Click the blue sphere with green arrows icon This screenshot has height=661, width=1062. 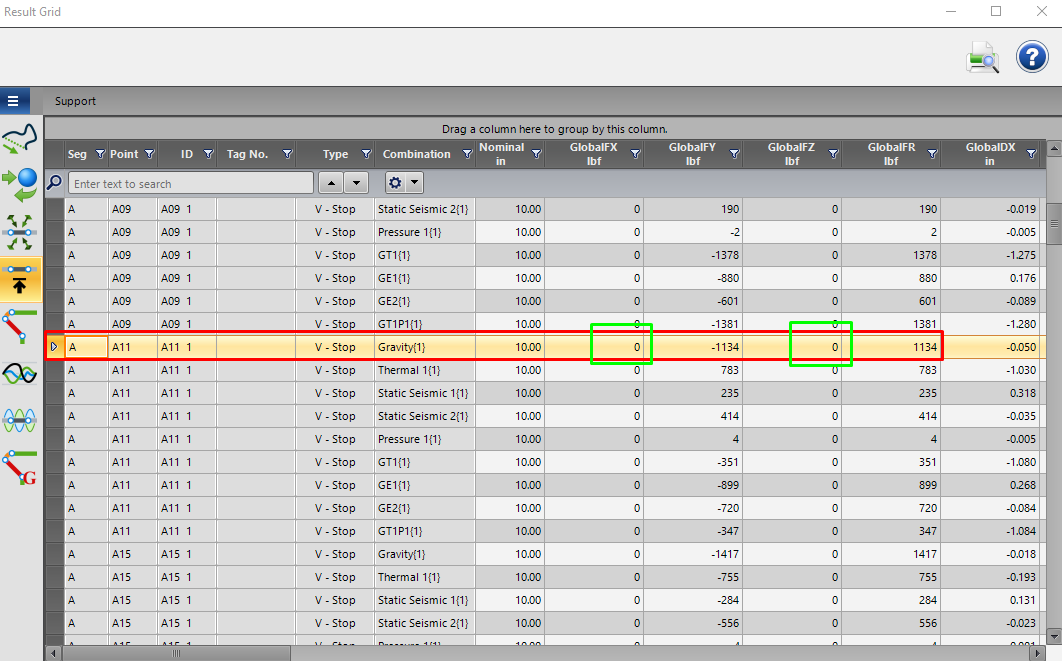(20, 185)
